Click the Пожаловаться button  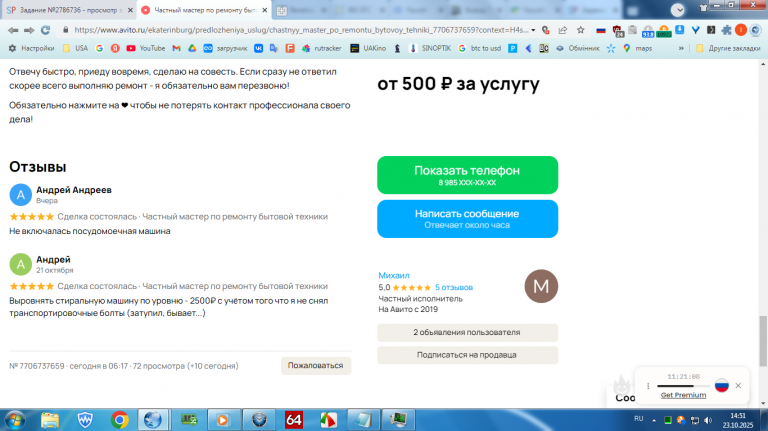point(316,365)
